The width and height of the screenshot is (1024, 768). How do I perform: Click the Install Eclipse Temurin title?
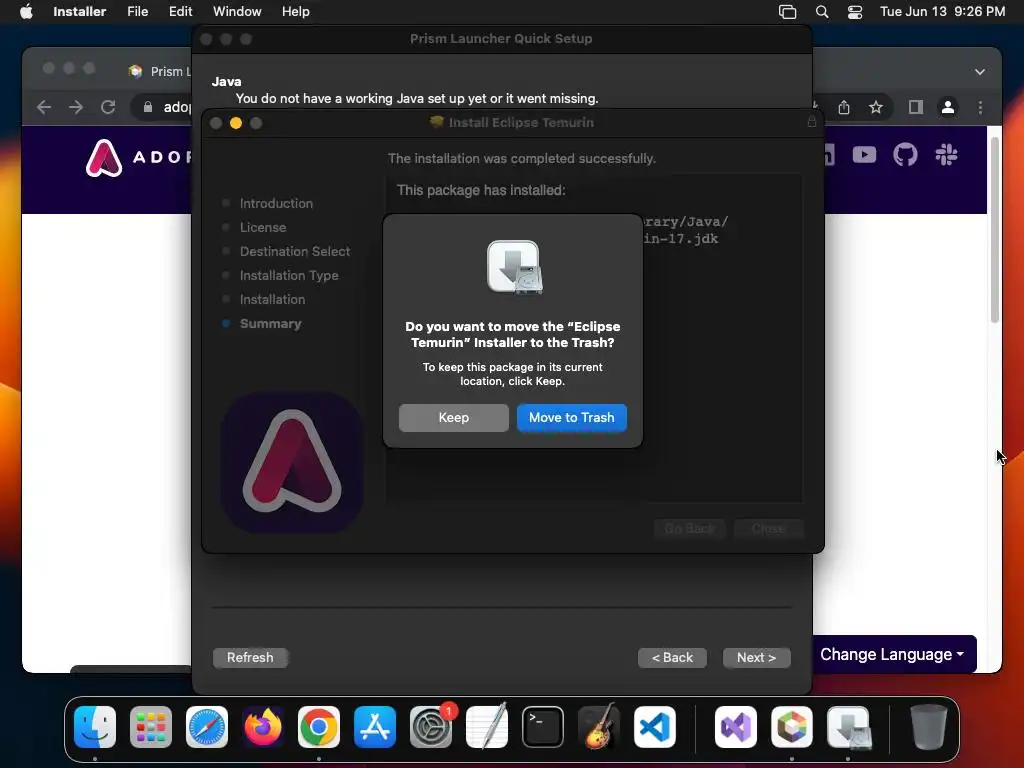[x=520, y=122]
